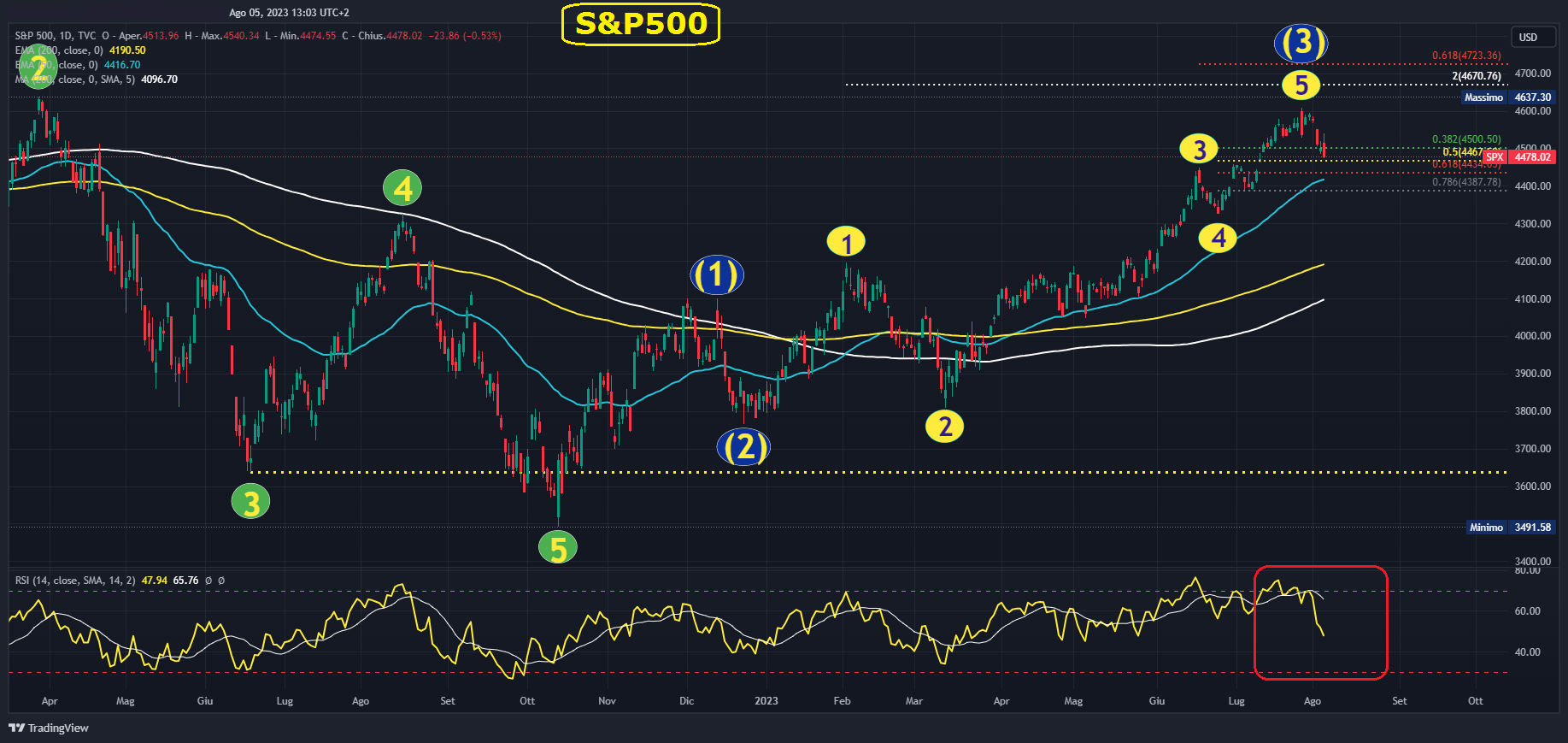This screenshot has width=1568, height=743.
Task: Click the Mar label on the time axis
Action: pyautogui.click(x=913, y=701)
